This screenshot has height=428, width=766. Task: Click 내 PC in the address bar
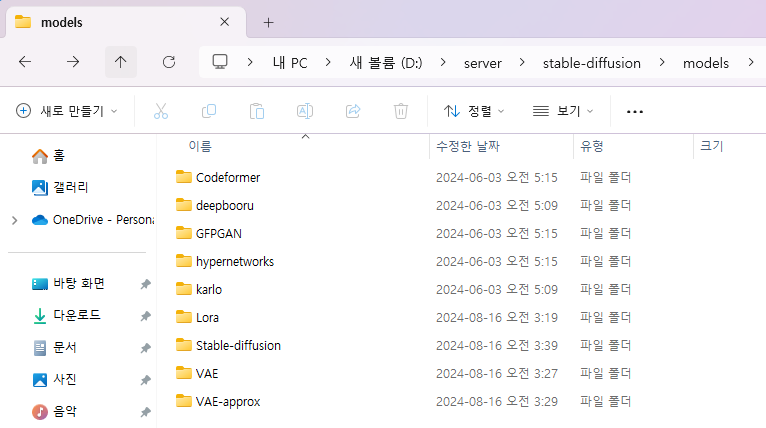(290, 63)
